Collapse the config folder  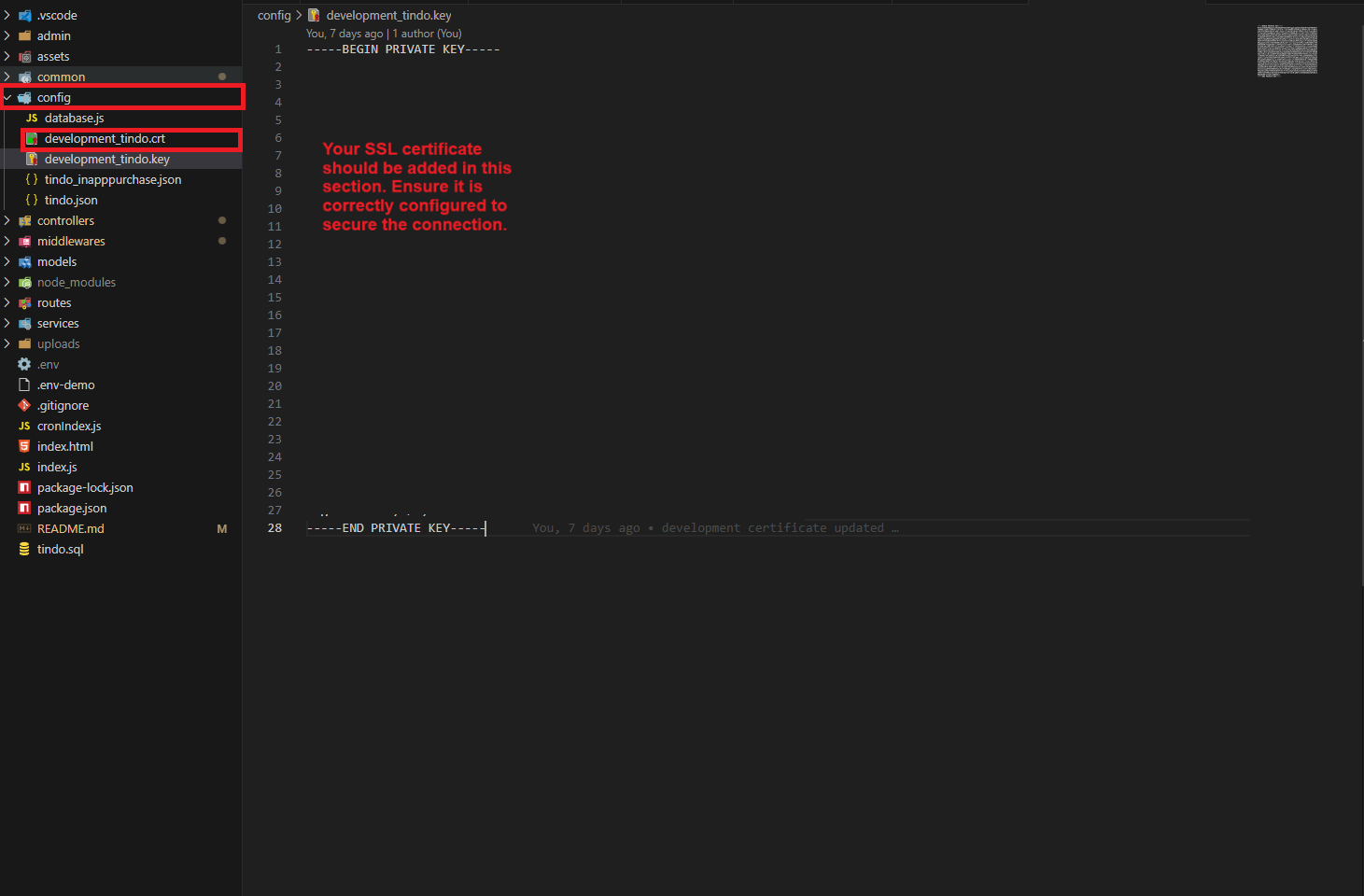(7, 97)
